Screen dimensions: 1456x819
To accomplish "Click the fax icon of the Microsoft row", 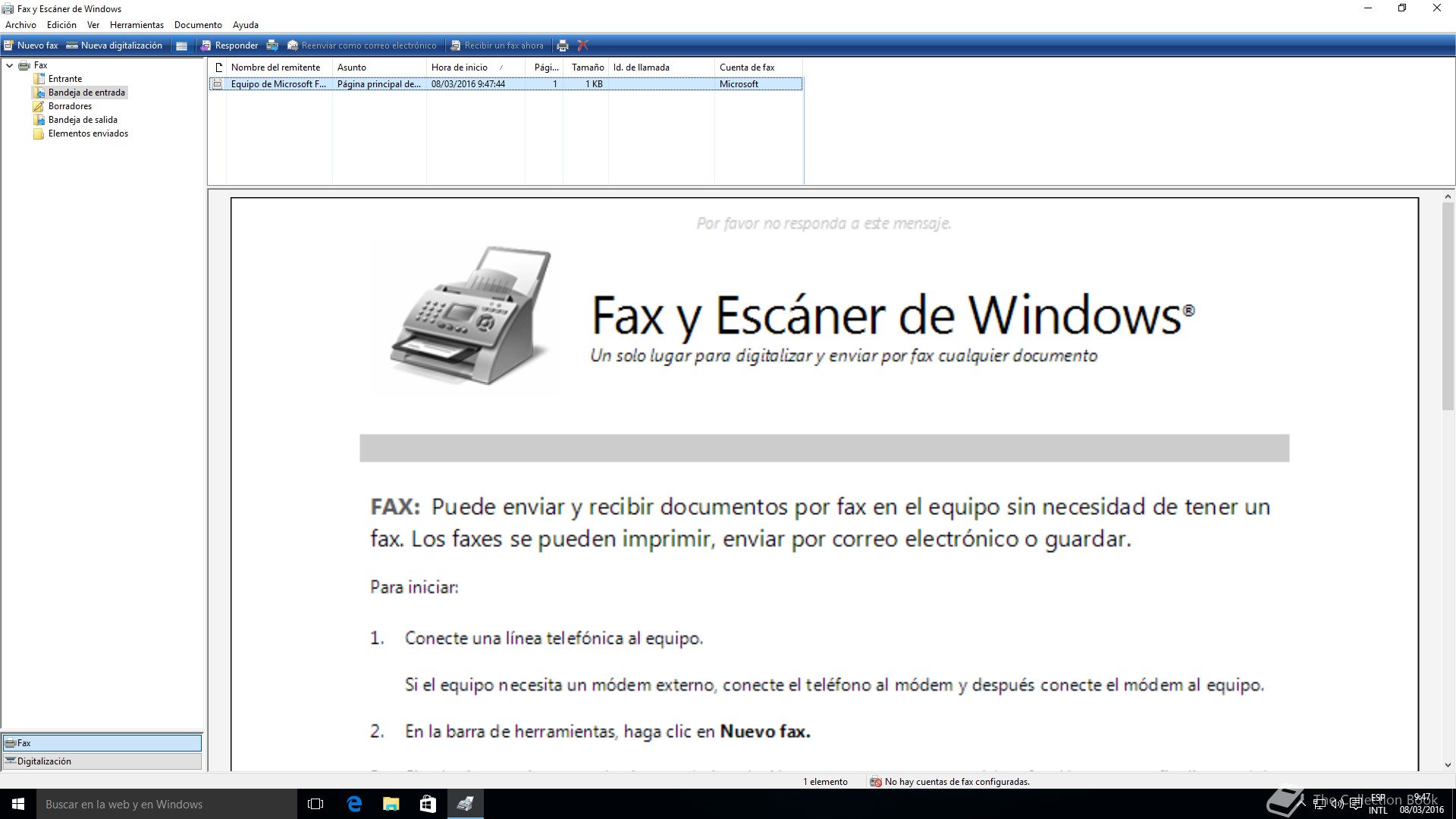I will pos(218,84).
